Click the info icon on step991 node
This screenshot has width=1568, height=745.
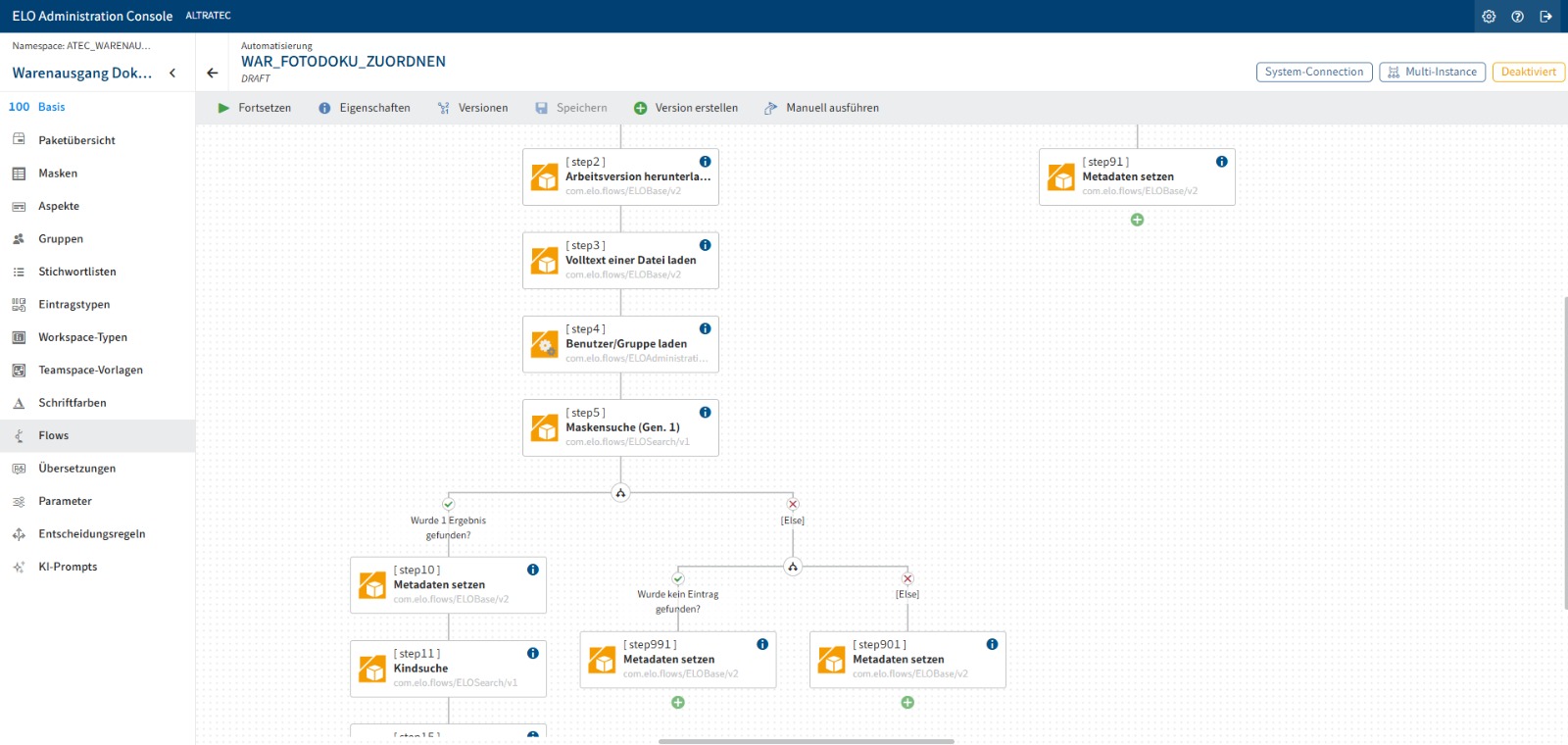tap(762, 644)
